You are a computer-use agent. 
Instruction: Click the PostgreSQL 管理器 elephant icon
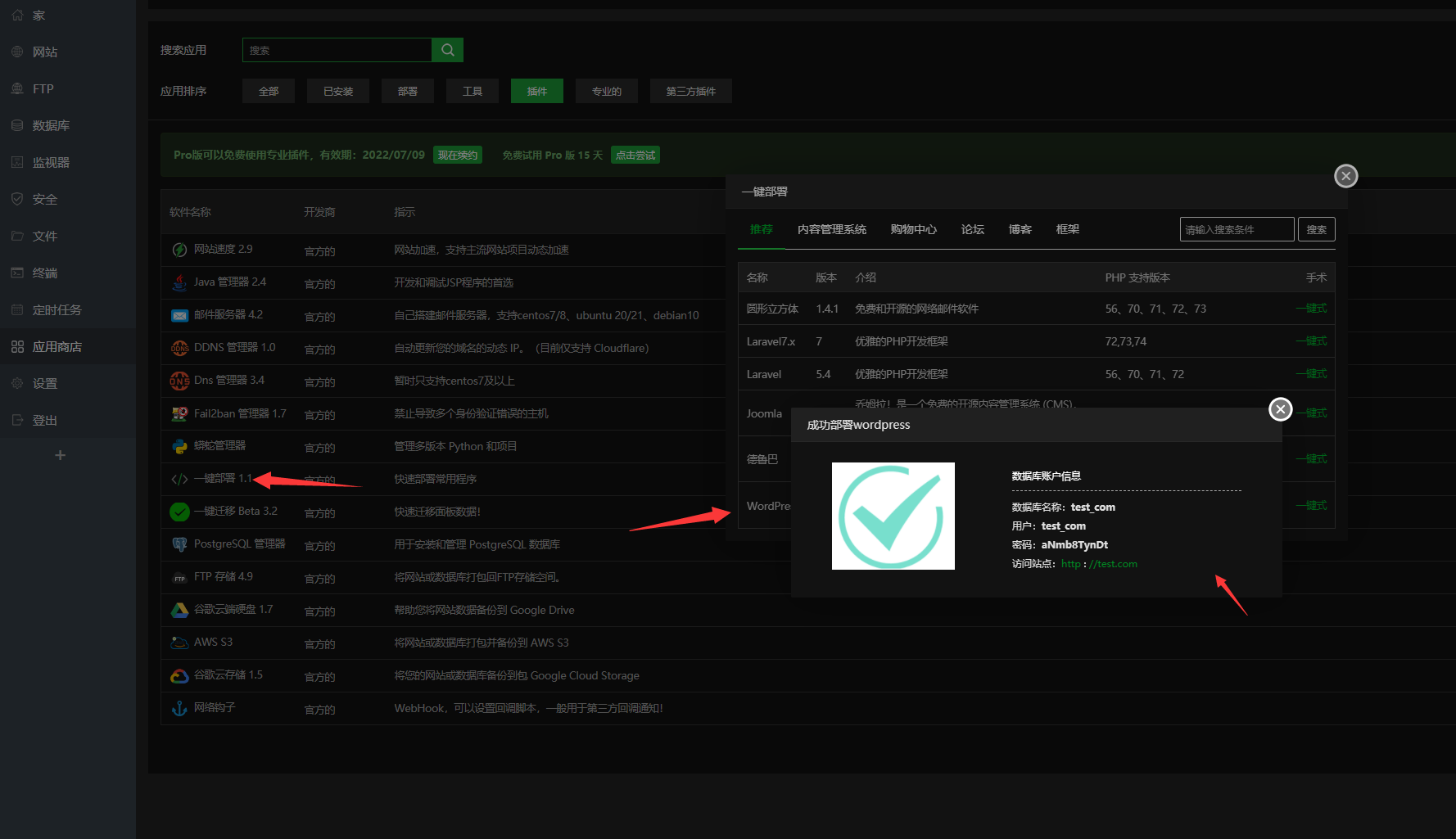pyautogui.click(x=179, y=544)
